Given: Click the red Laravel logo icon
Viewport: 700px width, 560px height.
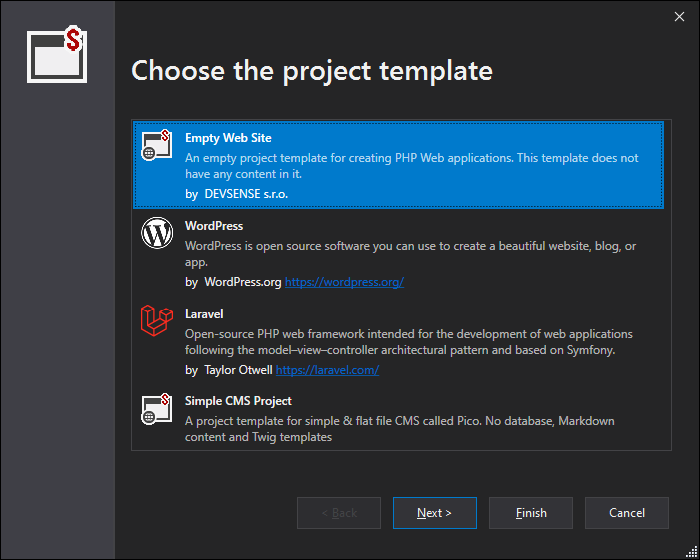Looking at the screenshot, I should pyautogui.click(x=157, y=320).
